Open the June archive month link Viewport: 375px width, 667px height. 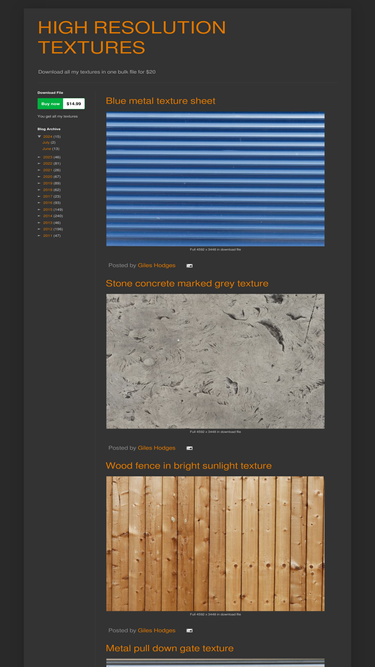tap(47, 149)
